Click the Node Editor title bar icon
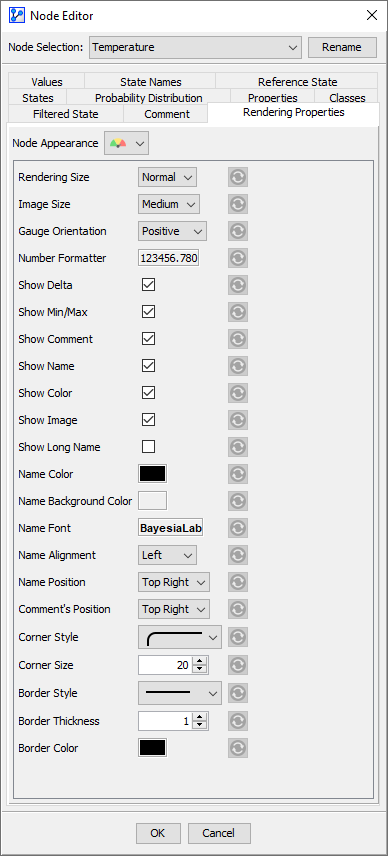The width and height of the screenshot is (388, 856). click(17, 15)
